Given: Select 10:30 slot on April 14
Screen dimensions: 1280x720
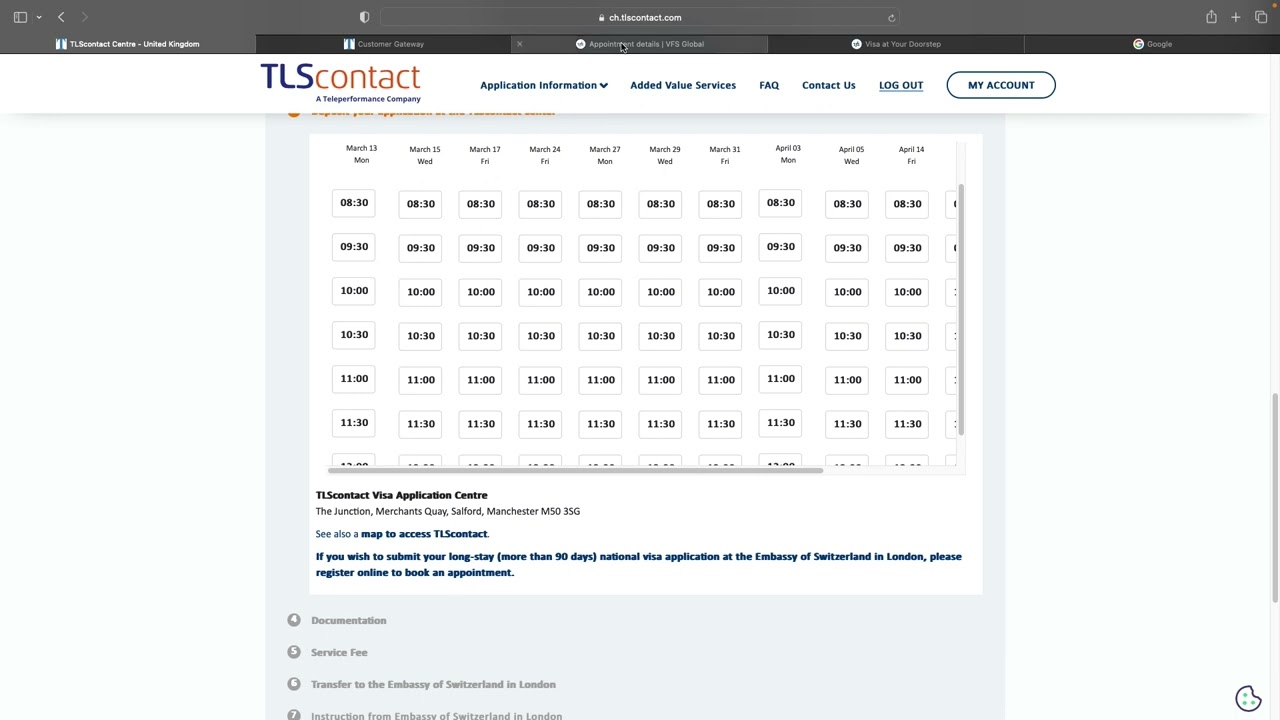Looking at the screenshot, I should coord(907,336).
